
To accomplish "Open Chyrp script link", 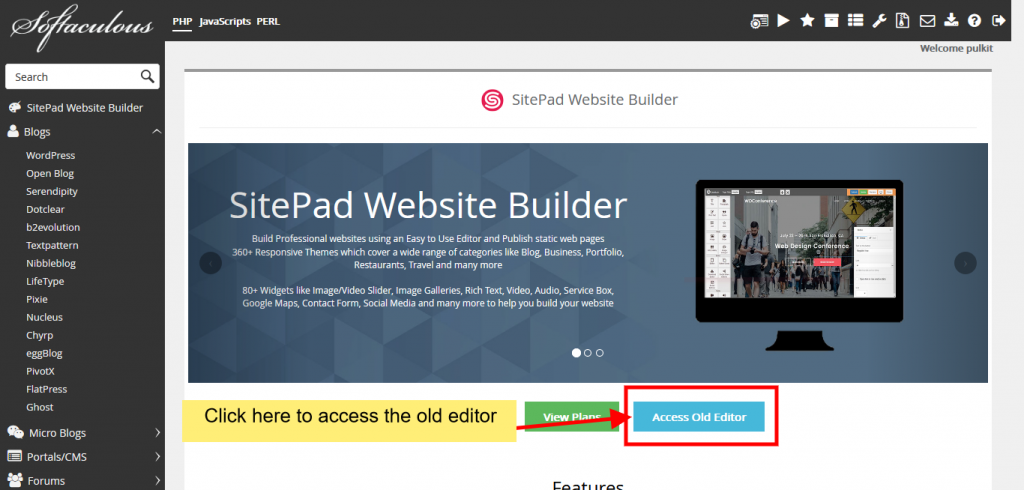I will (40, 335).
